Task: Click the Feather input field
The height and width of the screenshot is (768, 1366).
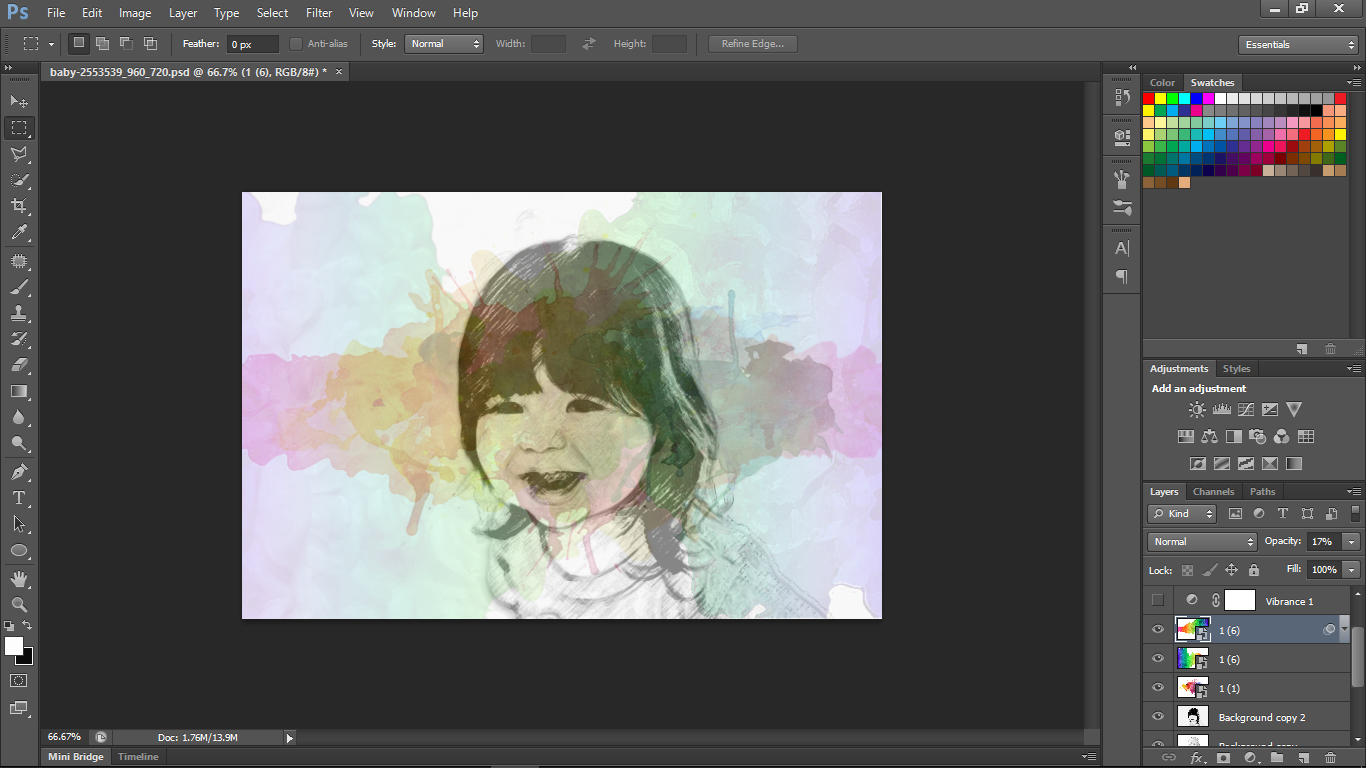Action: click(x=253, y=44)
